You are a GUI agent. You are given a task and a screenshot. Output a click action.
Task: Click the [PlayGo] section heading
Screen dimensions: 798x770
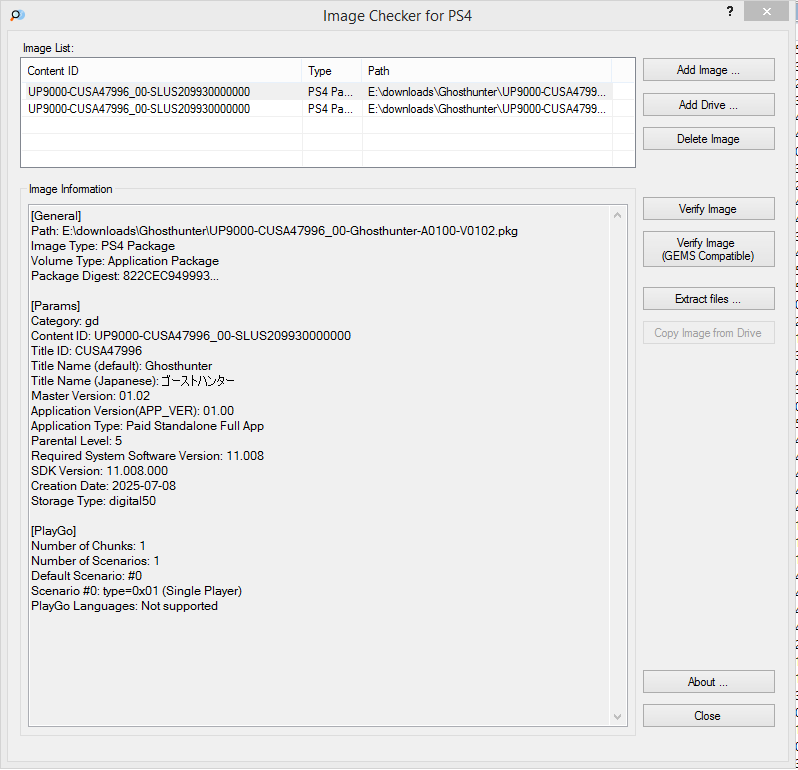[53, 531]
